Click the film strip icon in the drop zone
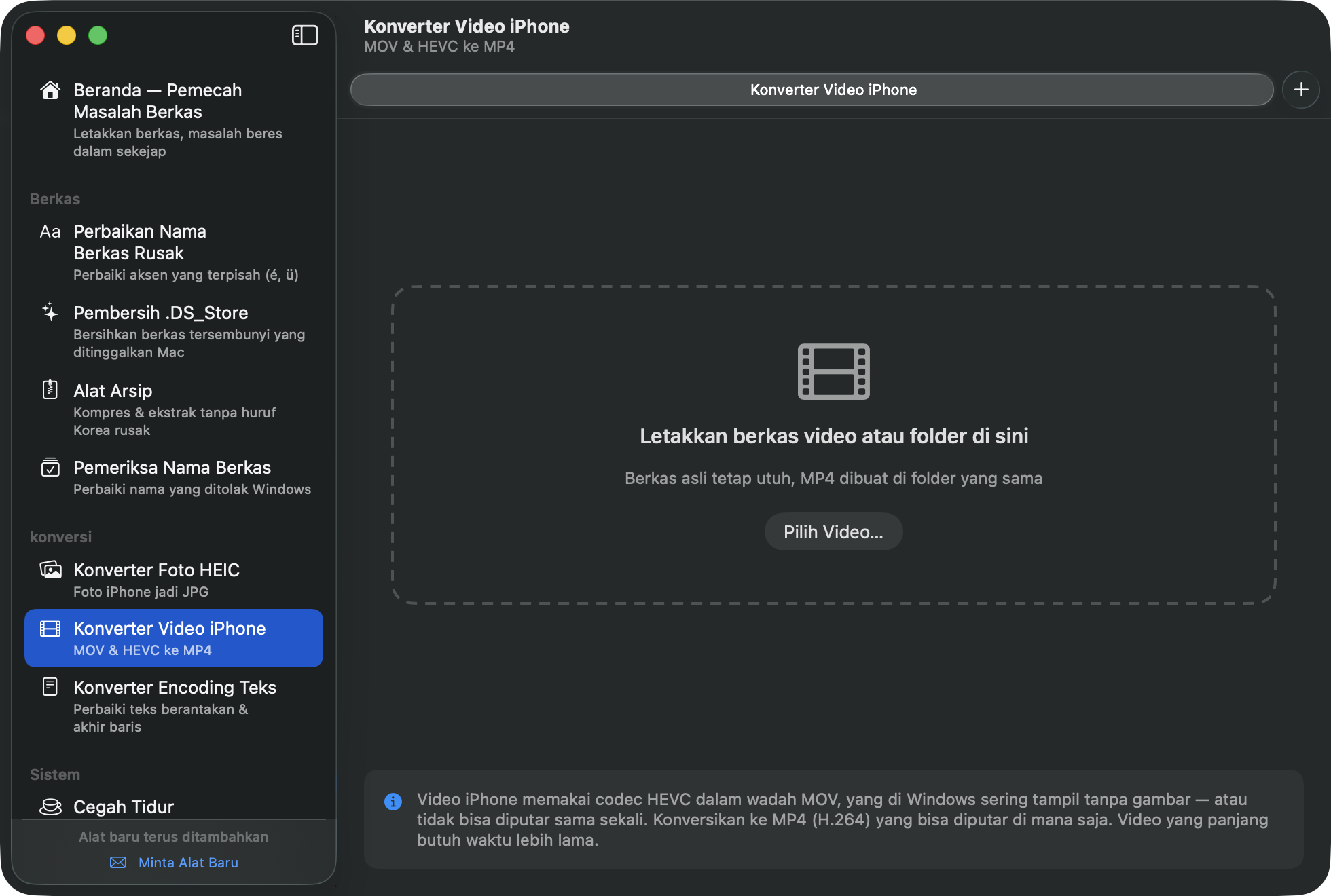The height and width of the screenshot is (896, 1331). (834, 371)
